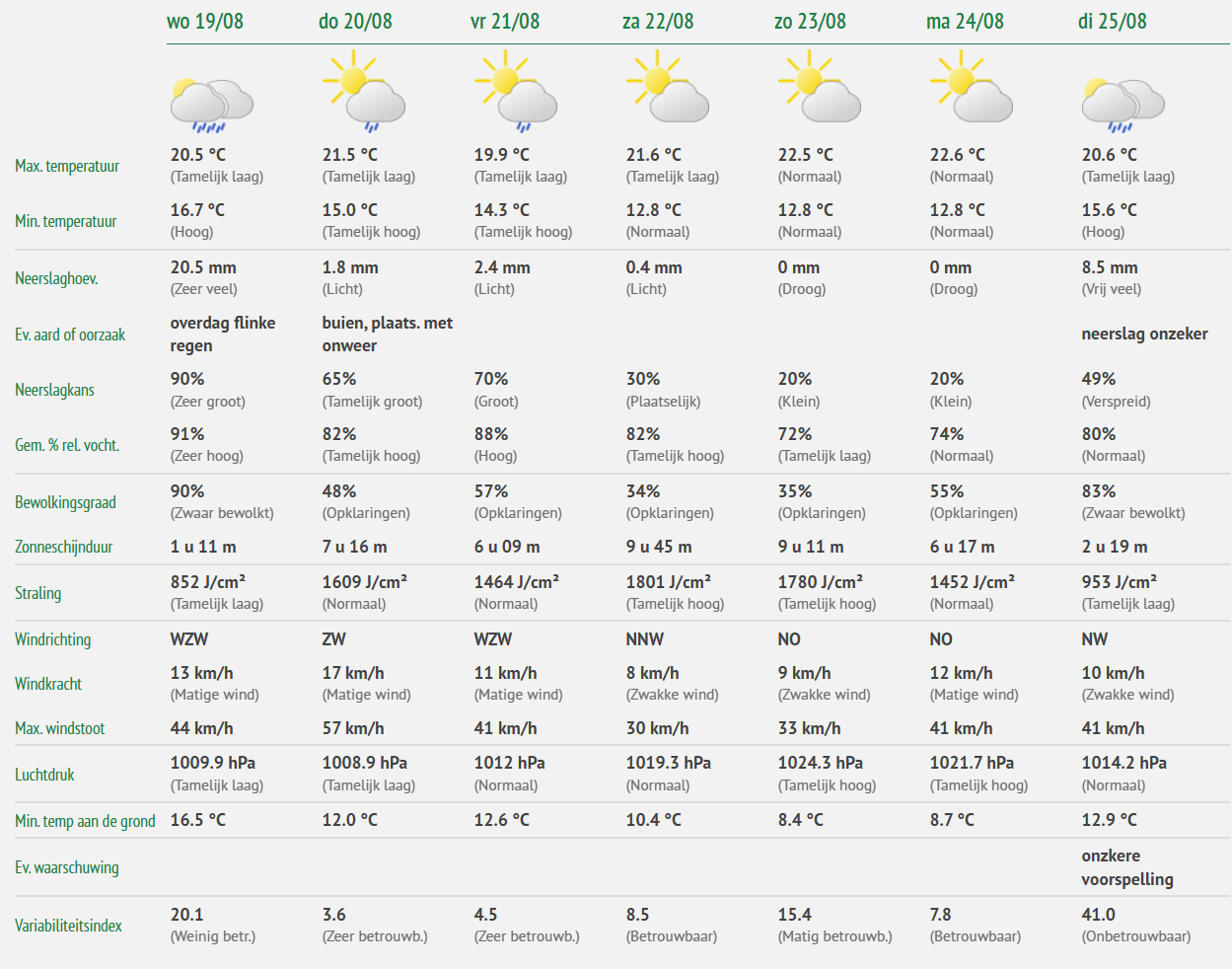This screenshot has height=969, width=1232.
Task: Click the Max. windstoot row label
Action: 60,728
